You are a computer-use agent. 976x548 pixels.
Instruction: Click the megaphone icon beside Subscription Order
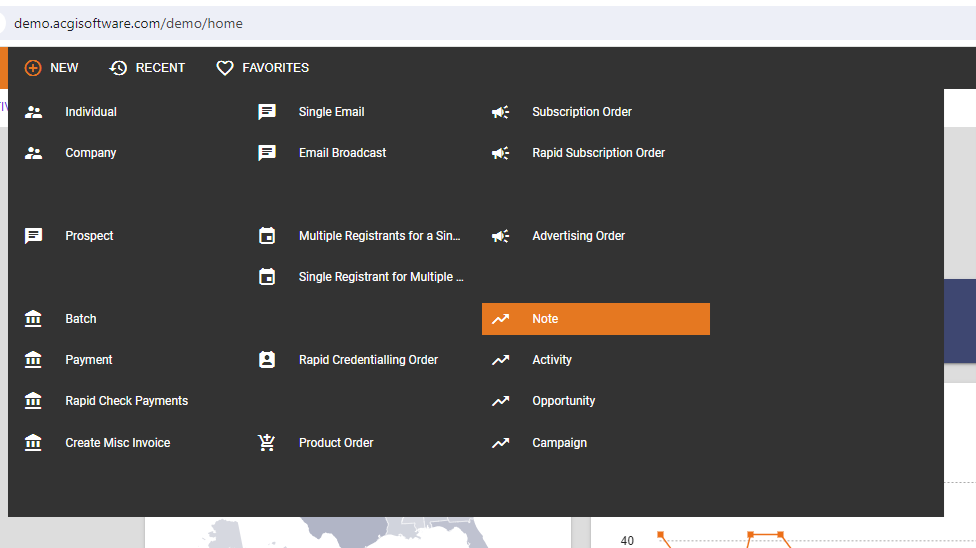(x=500, y=112)
